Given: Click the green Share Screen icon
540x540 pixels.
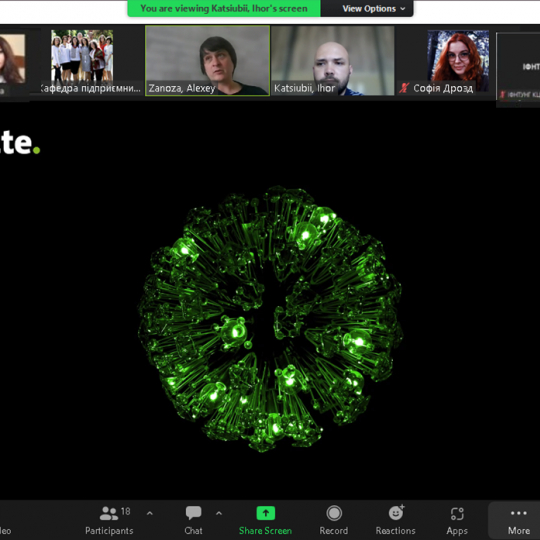Looking at the screenshot, I should tap(266, 513).
